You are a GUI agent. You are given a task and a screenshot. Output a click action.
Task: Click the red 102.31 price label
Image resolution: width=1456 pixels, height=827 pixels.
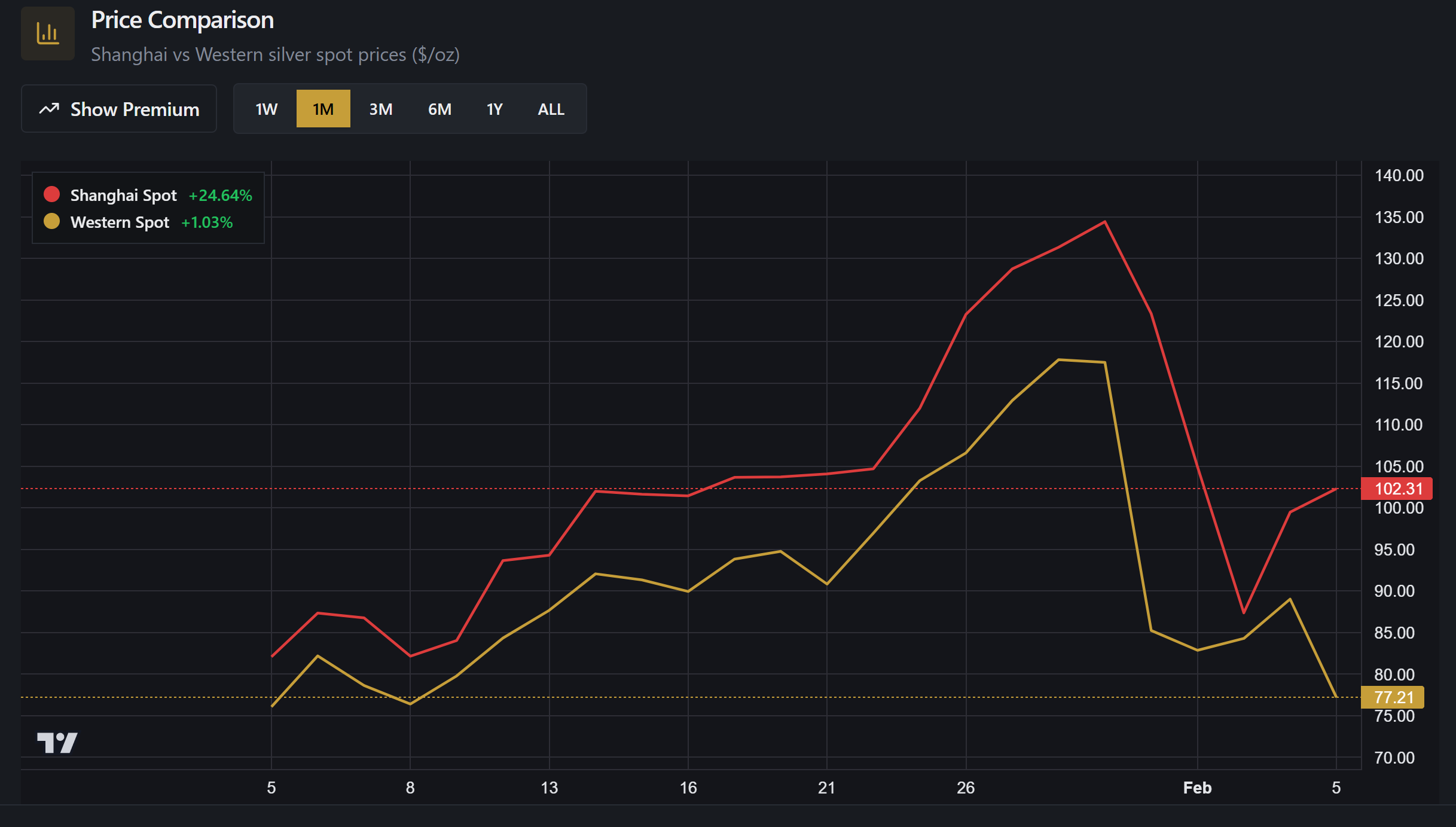pos(1397,489)
